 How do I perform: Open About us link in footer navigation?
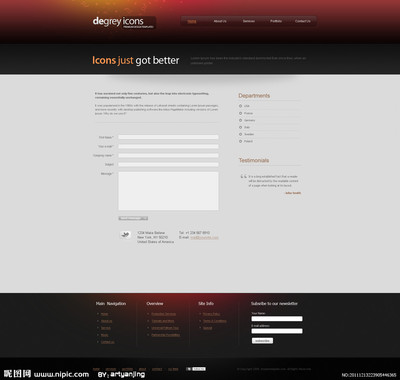point(106,321)
